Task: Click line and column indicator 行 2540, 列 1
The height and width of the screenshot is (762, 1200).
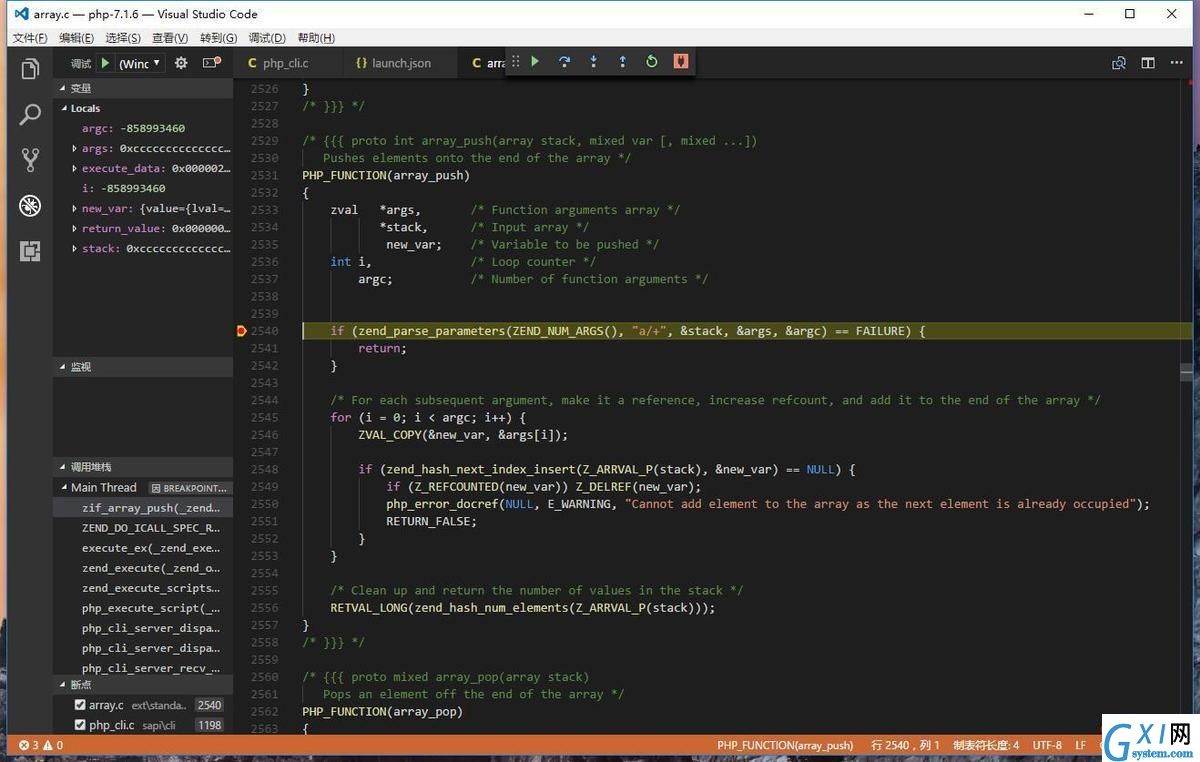Action: coord(905,745)
